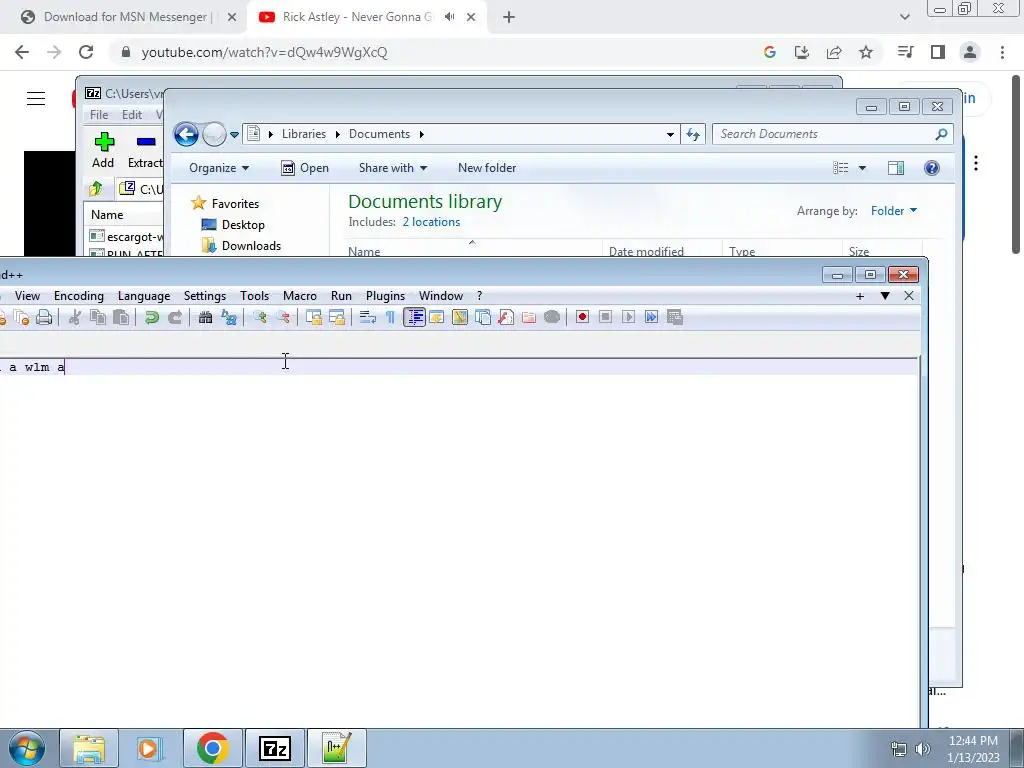Viewport: 1024px width, 768px height.
Task: Expand the arrow after Libraries in breadcrumb
Action: pyautogui.click(x=338, y=135)
